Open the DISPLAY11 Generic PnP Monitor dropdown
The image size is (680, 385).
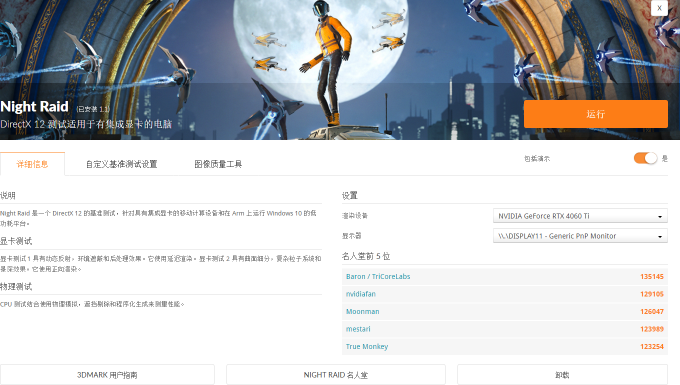[580, 236]
